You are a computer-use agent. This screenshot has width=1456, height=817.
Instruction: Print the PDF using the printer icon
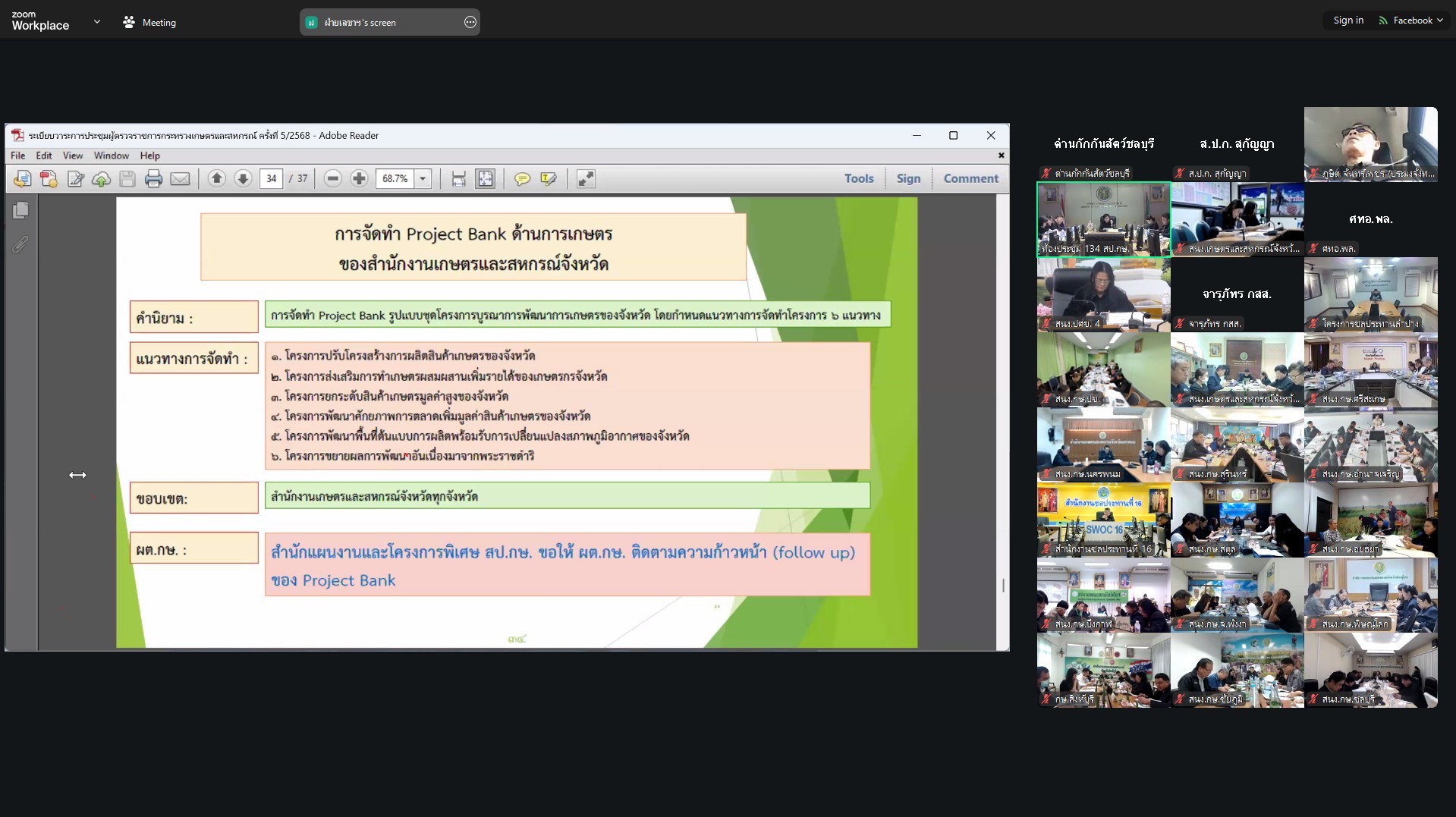pos(154,179)
